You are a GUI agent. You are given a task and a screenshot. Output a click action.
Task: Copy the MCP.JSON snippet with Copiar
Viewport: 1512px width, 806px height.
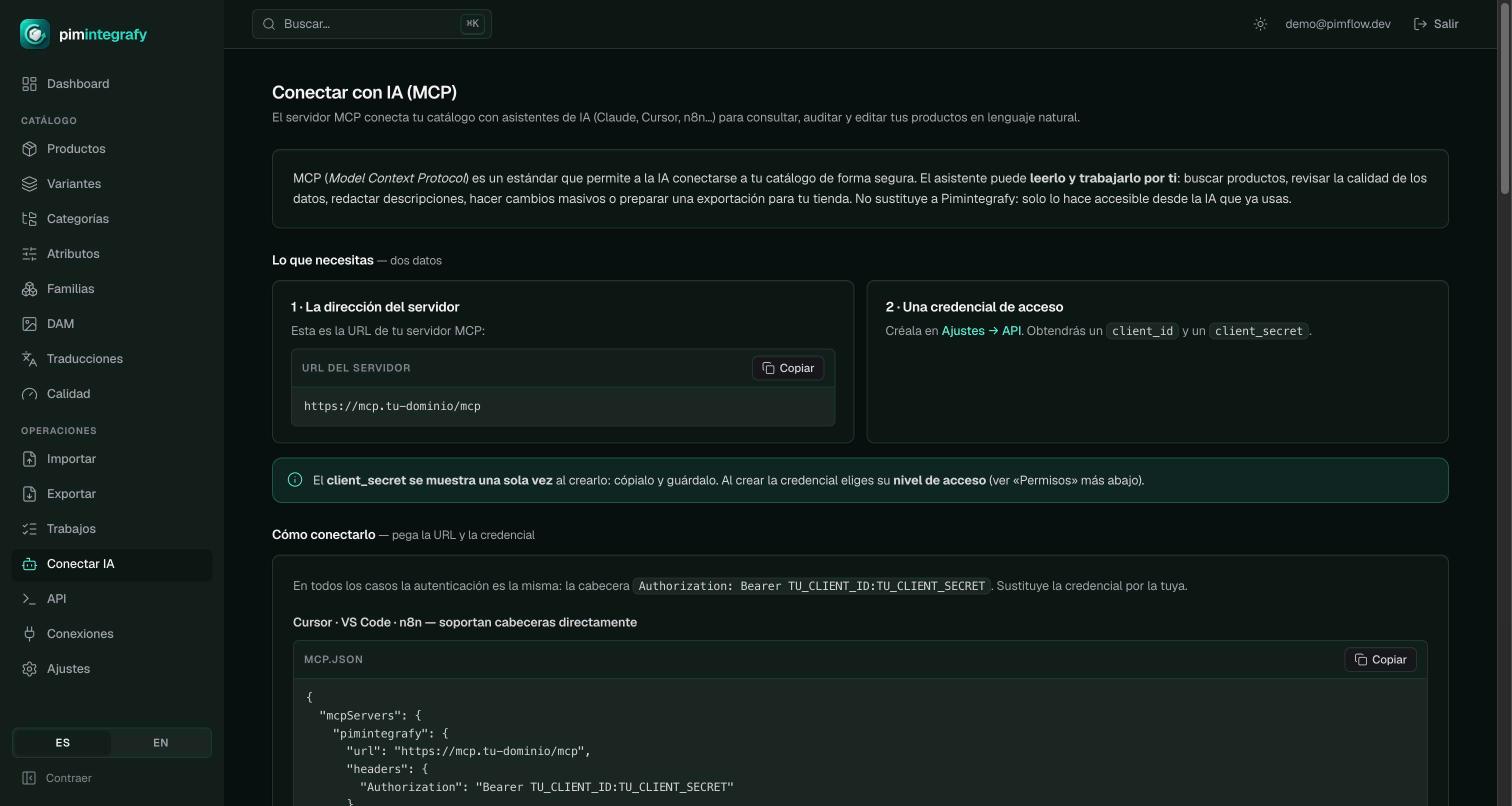pyautogui.click(x=1380, y=660)
